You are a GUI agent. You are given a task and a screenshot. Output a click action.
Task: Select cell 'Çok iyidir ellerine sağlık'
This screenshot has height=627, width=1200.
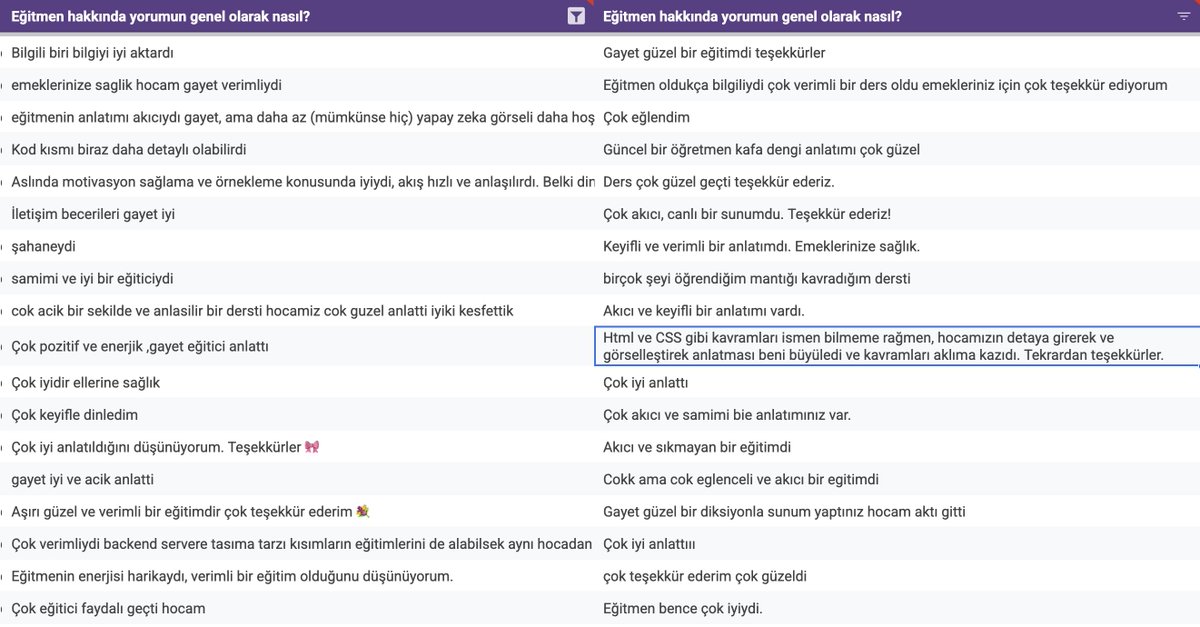click(x=297, y=383)
